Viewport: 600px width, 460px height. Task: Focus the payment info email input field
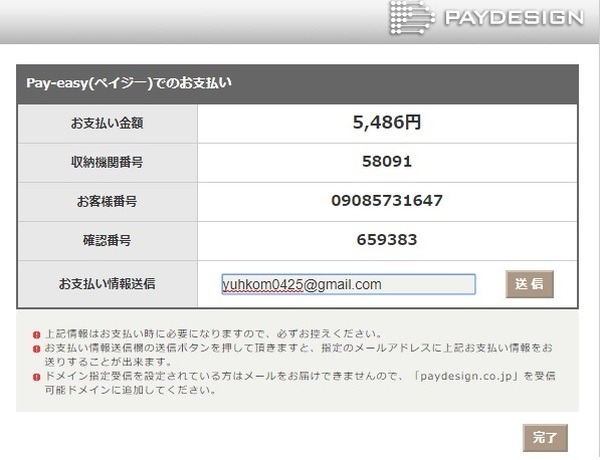coord(349,284)
